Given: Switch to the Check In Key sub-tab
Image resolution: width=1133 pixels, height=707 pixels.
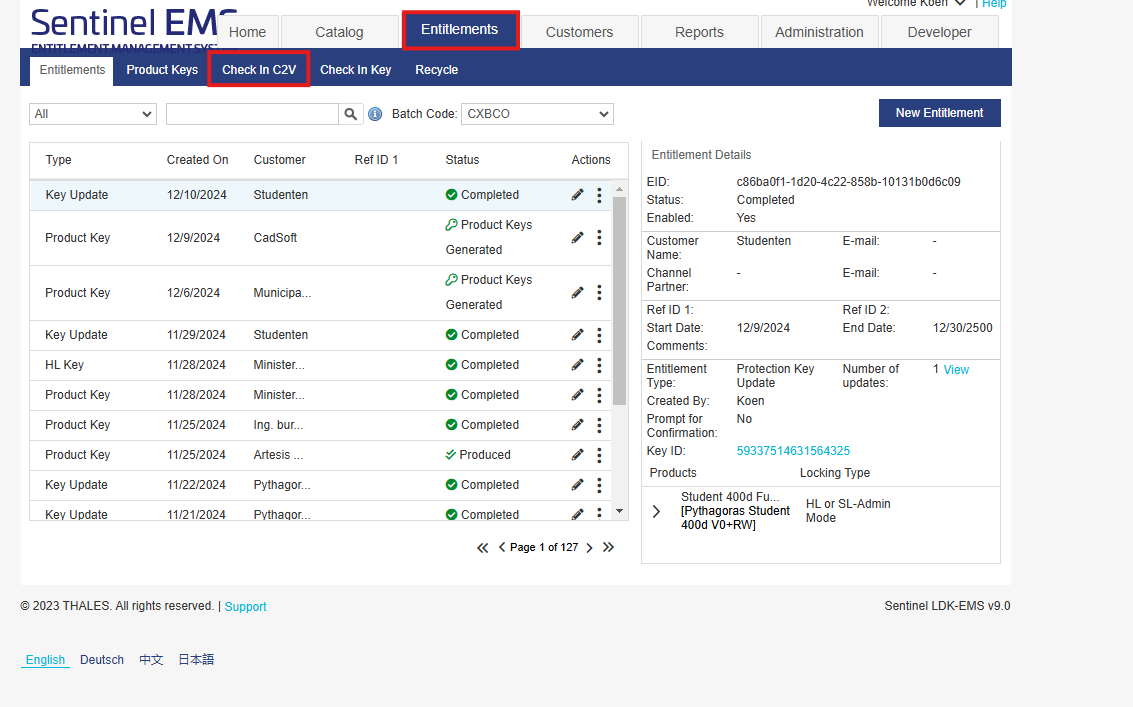Looking at the screenshot, I should pos(356,70).
